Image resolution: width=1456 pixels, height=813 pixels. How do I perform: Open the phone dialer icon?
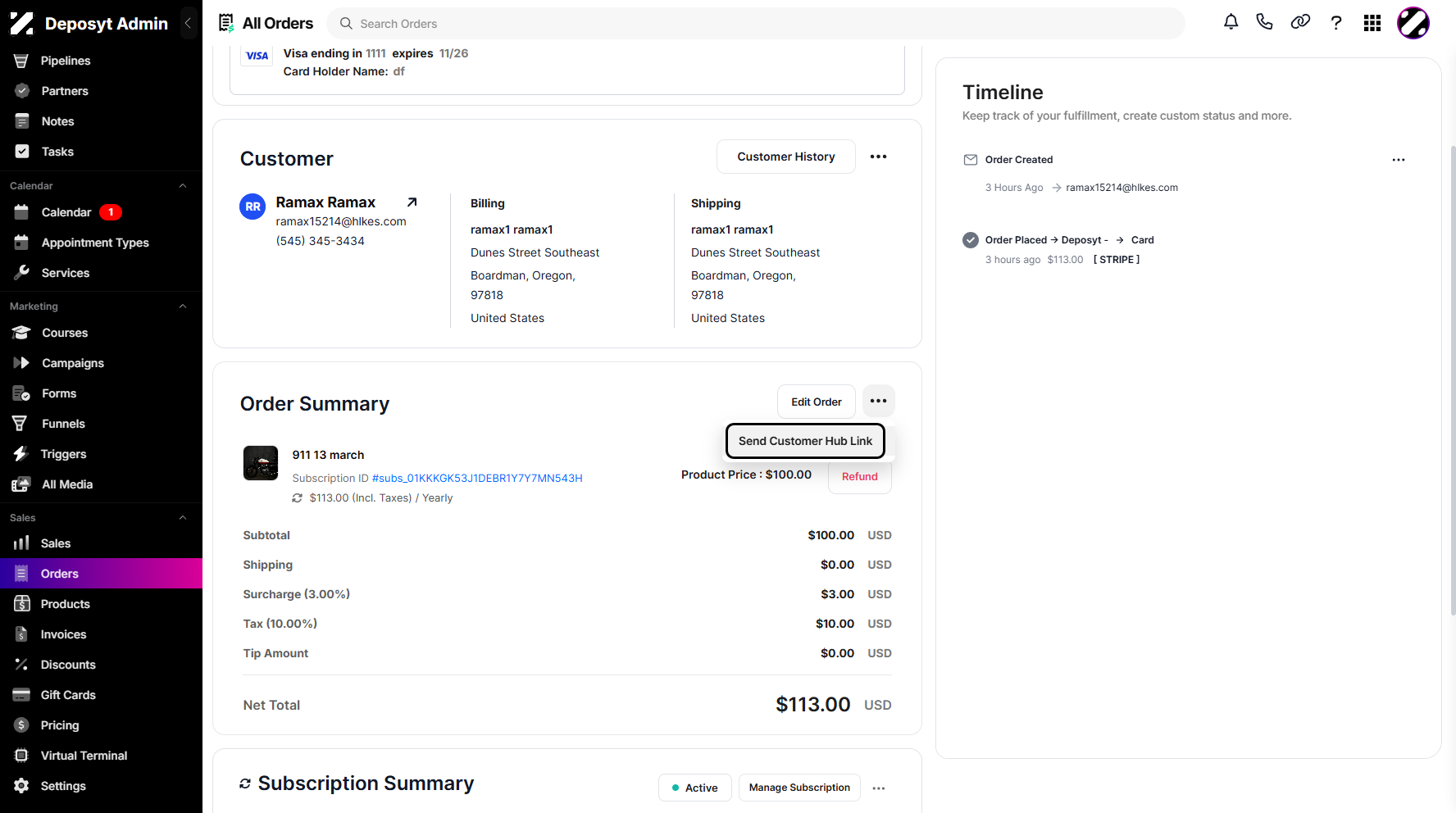(x=1264, y=23)
